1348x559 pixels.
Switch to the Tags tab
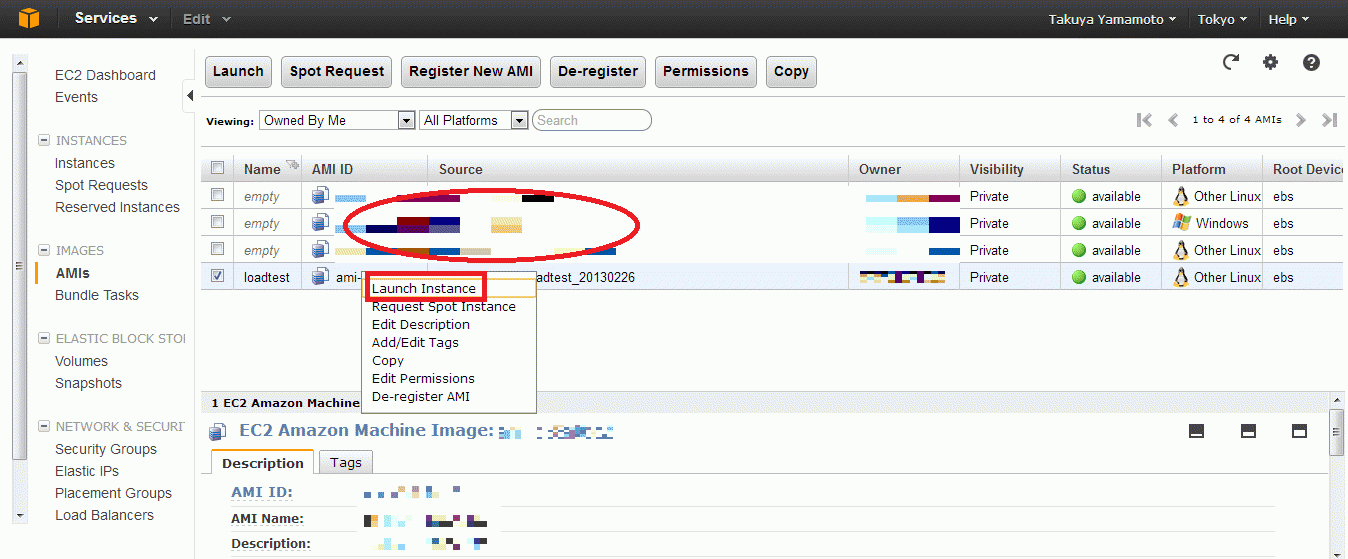[346, 462]
